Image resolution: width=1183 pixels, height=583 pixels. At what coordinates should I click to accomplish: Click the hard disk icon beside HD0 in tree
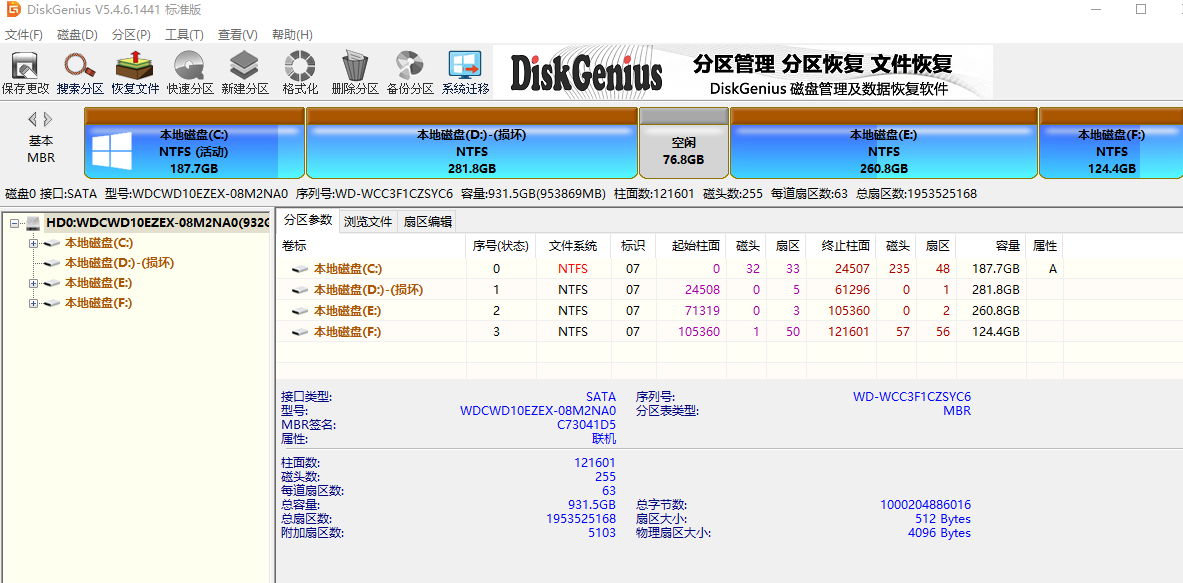(34, 223)
